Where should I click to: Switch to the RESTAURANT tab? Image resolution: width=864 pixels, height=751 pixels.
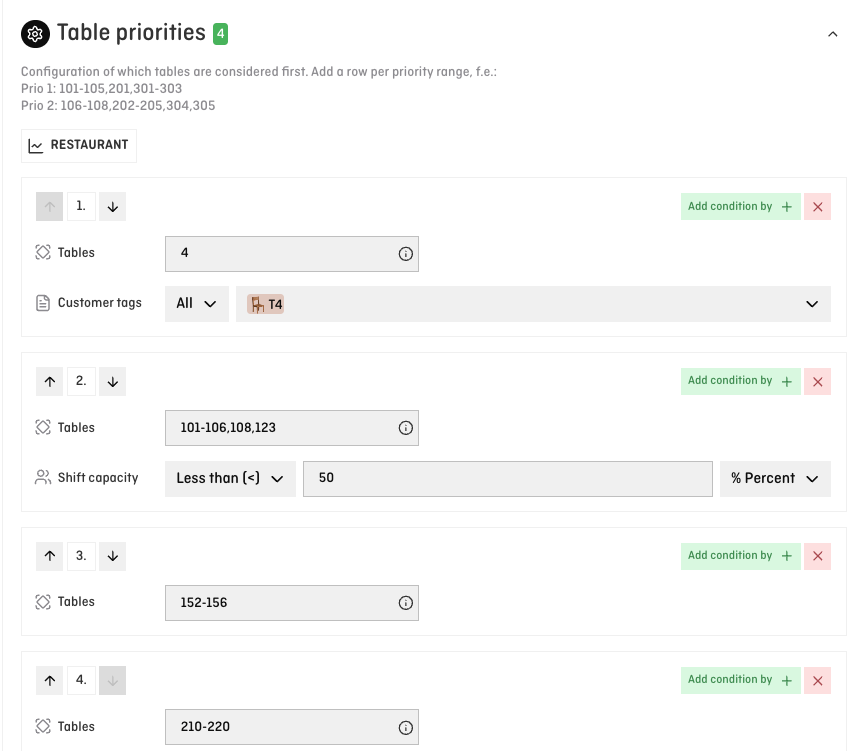(x=78, y=145)
